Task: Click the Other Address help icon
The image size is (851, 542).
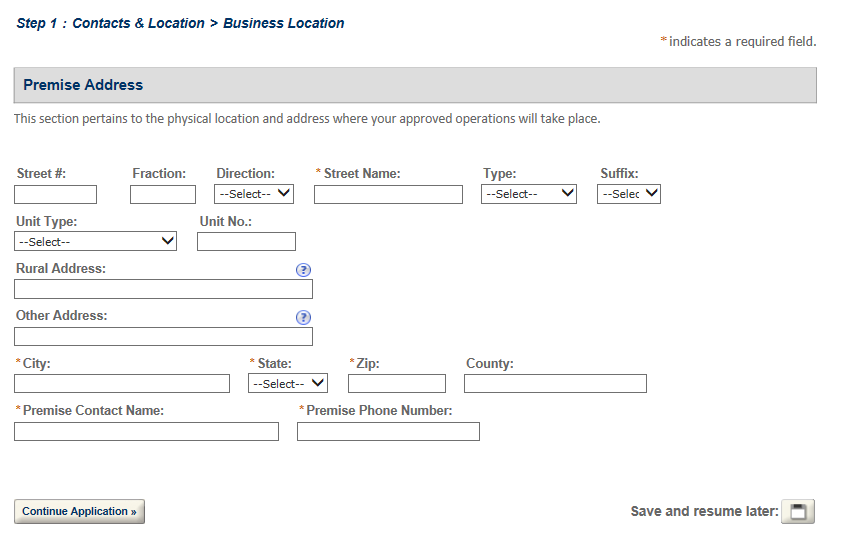Action: [304, 318]
